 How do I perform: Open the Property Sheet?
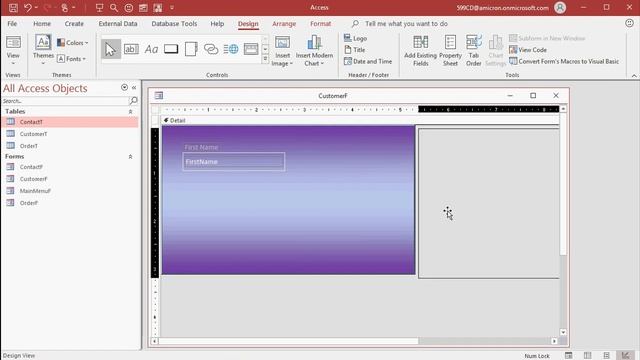pos(450,51)
